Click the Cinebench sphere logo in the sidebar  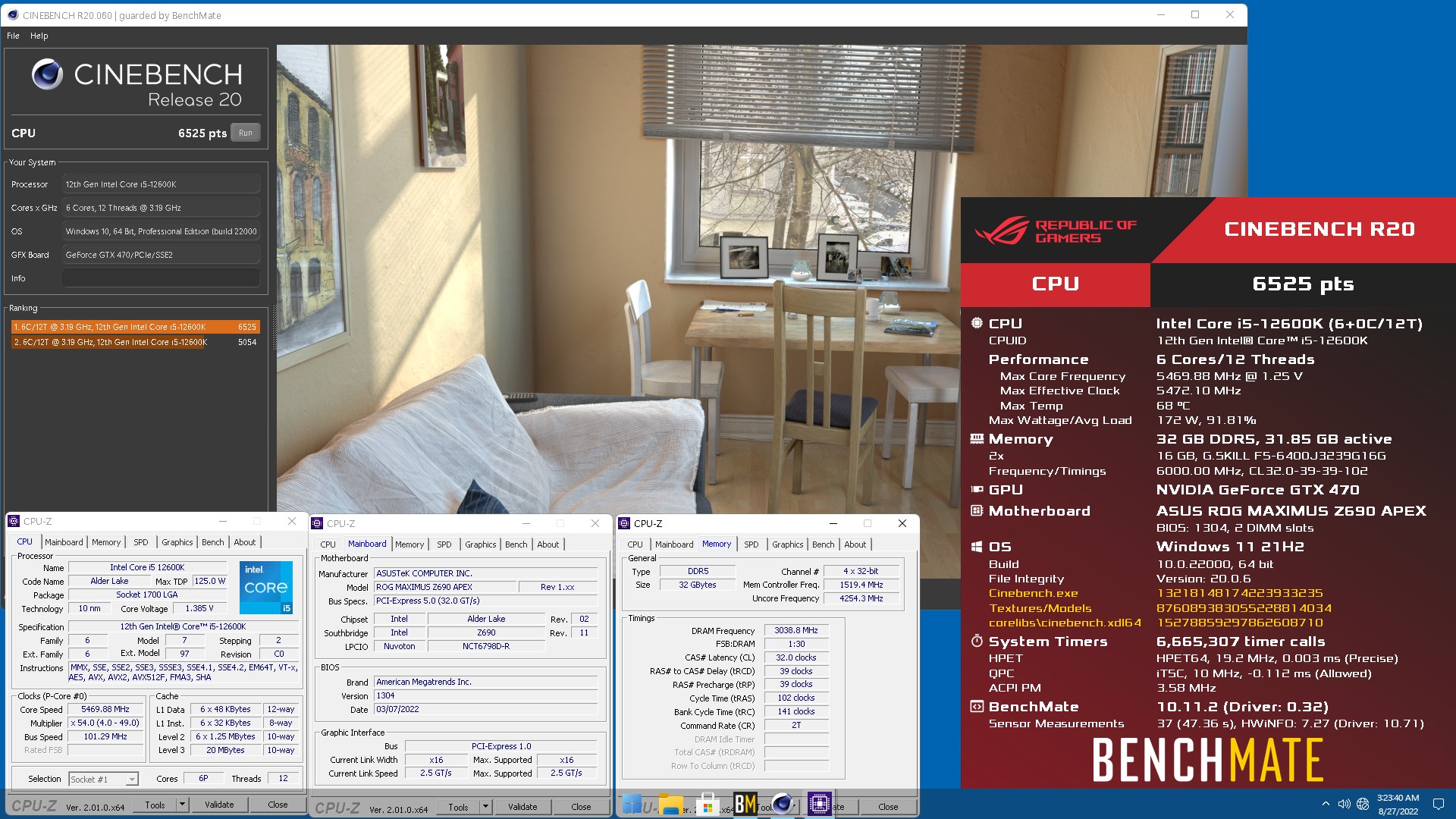(x=47, y=74)
